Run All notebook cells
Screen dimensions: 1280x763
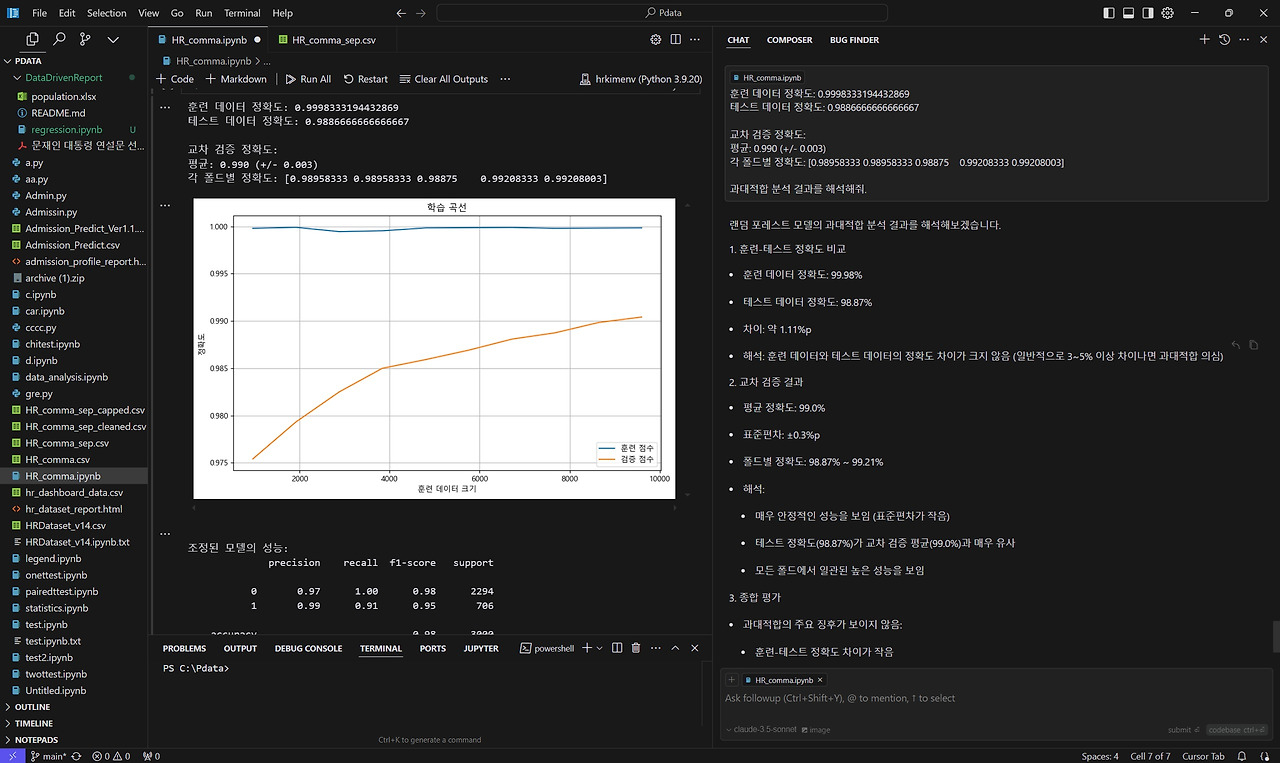coord(308,79)
